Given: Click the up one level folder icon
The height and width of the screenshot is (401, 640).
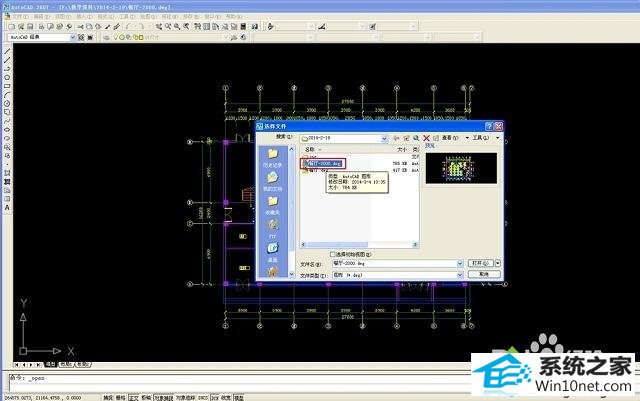Looking at the screenshot, I should tap(406, 138).
